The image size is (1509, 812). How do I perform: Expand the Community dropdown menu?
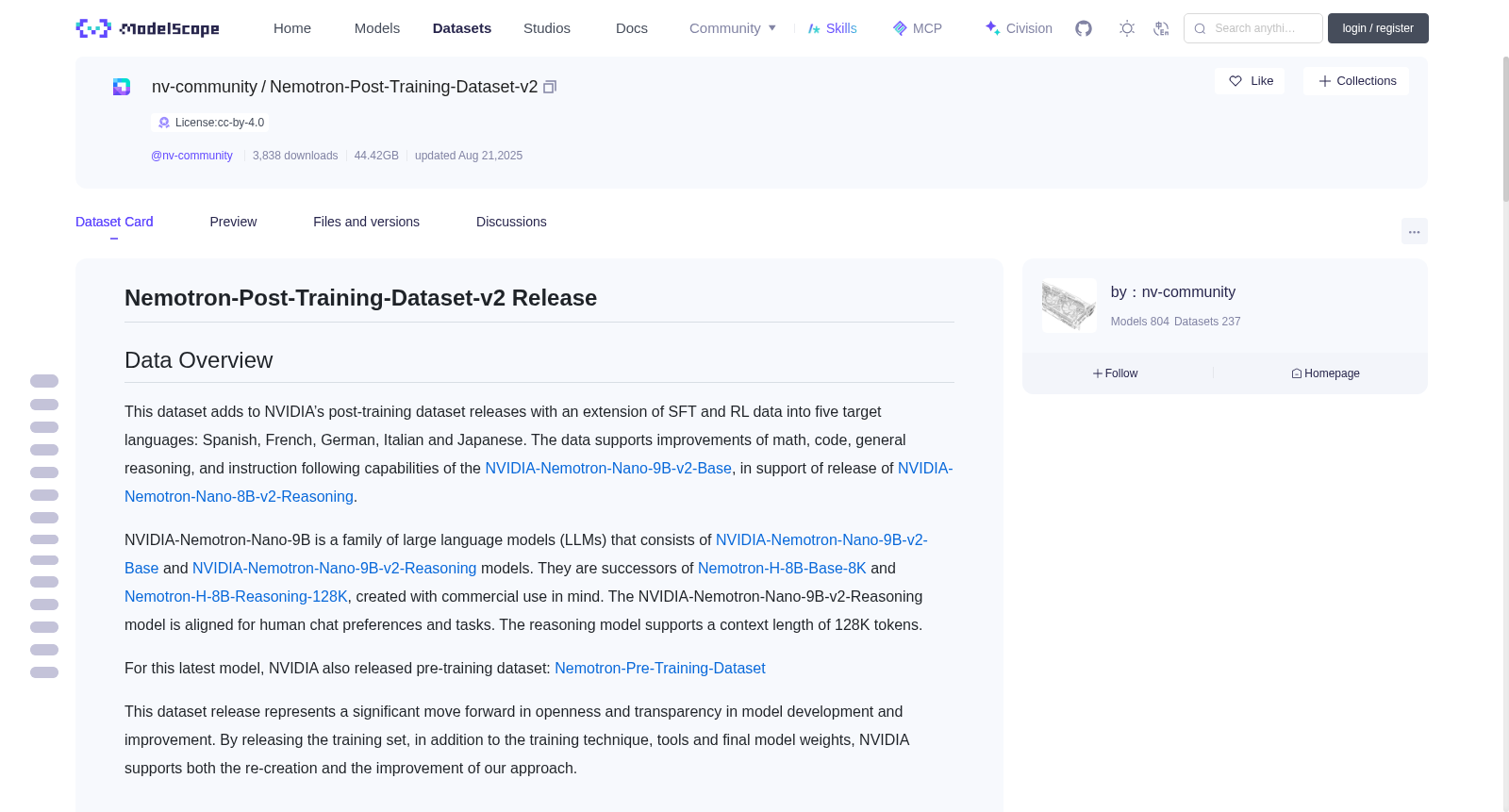click(x=733, y=28)
